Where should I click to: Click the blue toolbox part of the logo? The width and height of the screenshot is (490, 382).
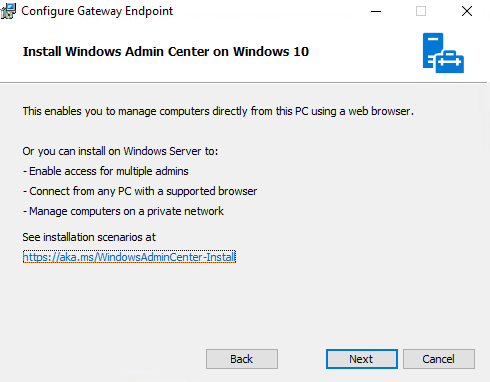click(450, 62)
